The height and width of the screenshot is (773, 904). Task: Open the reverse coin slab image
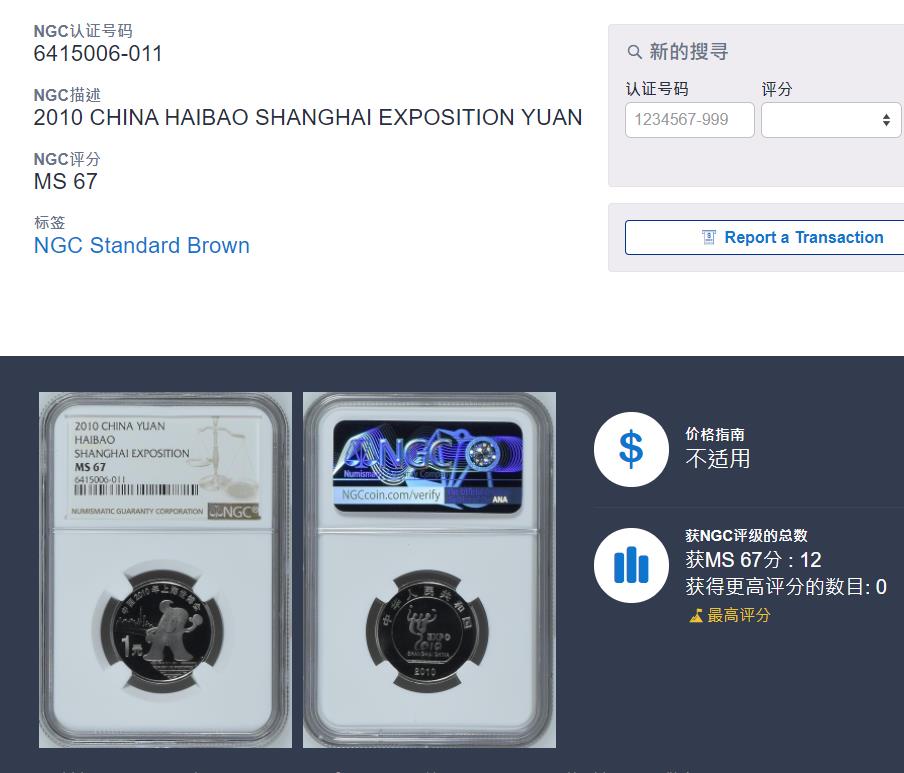click(429, 570)
